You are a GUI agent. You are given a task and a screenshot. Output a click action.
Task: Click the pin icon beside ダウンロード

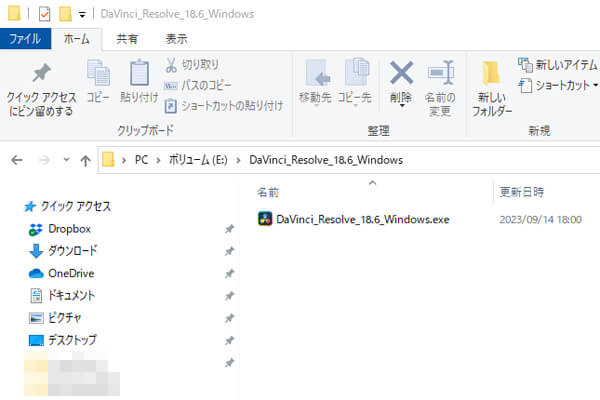[x=229, y=251]
